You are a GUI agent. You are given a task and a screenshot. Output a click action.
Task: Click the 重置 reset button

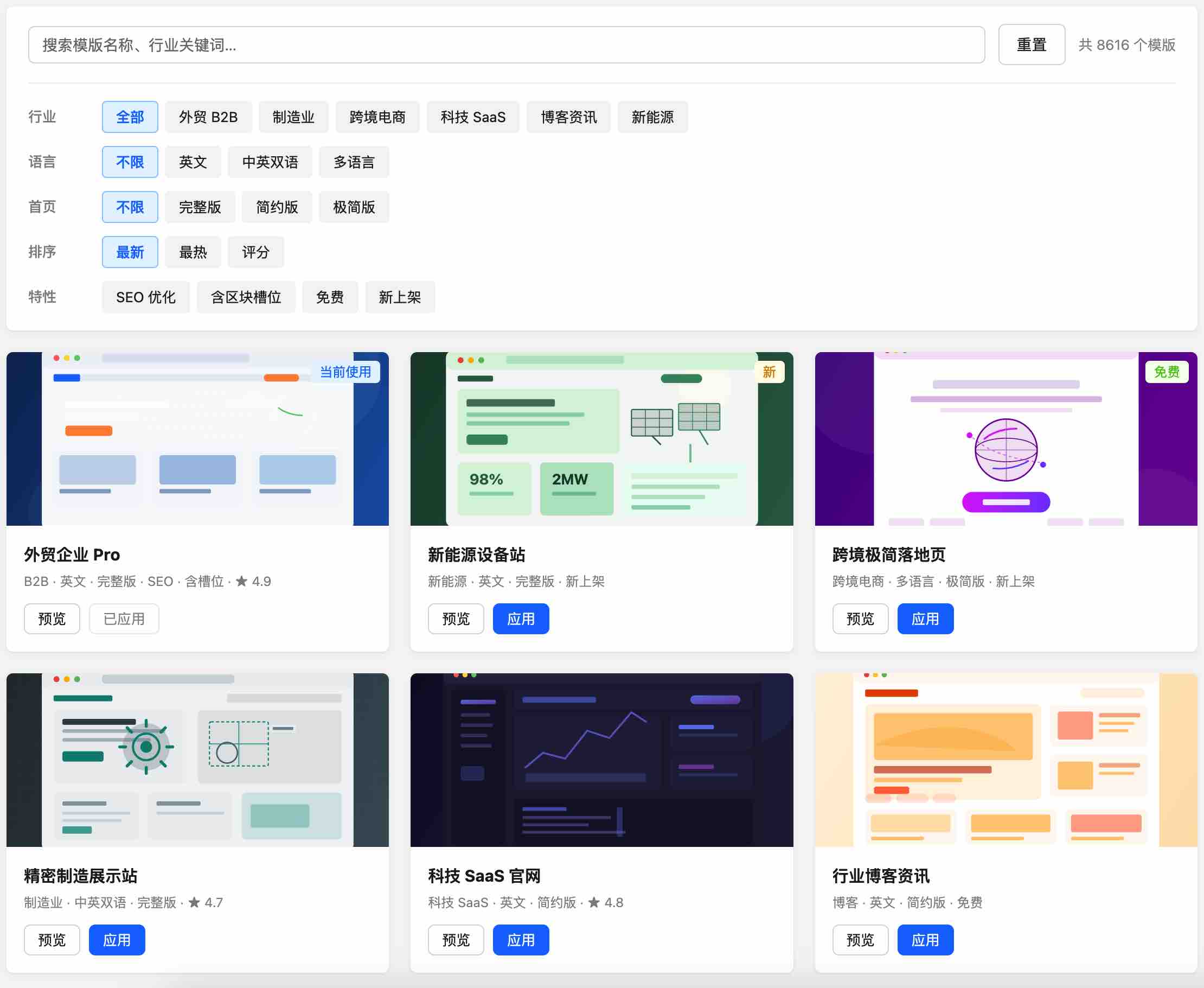click(x=1032, y=44)
